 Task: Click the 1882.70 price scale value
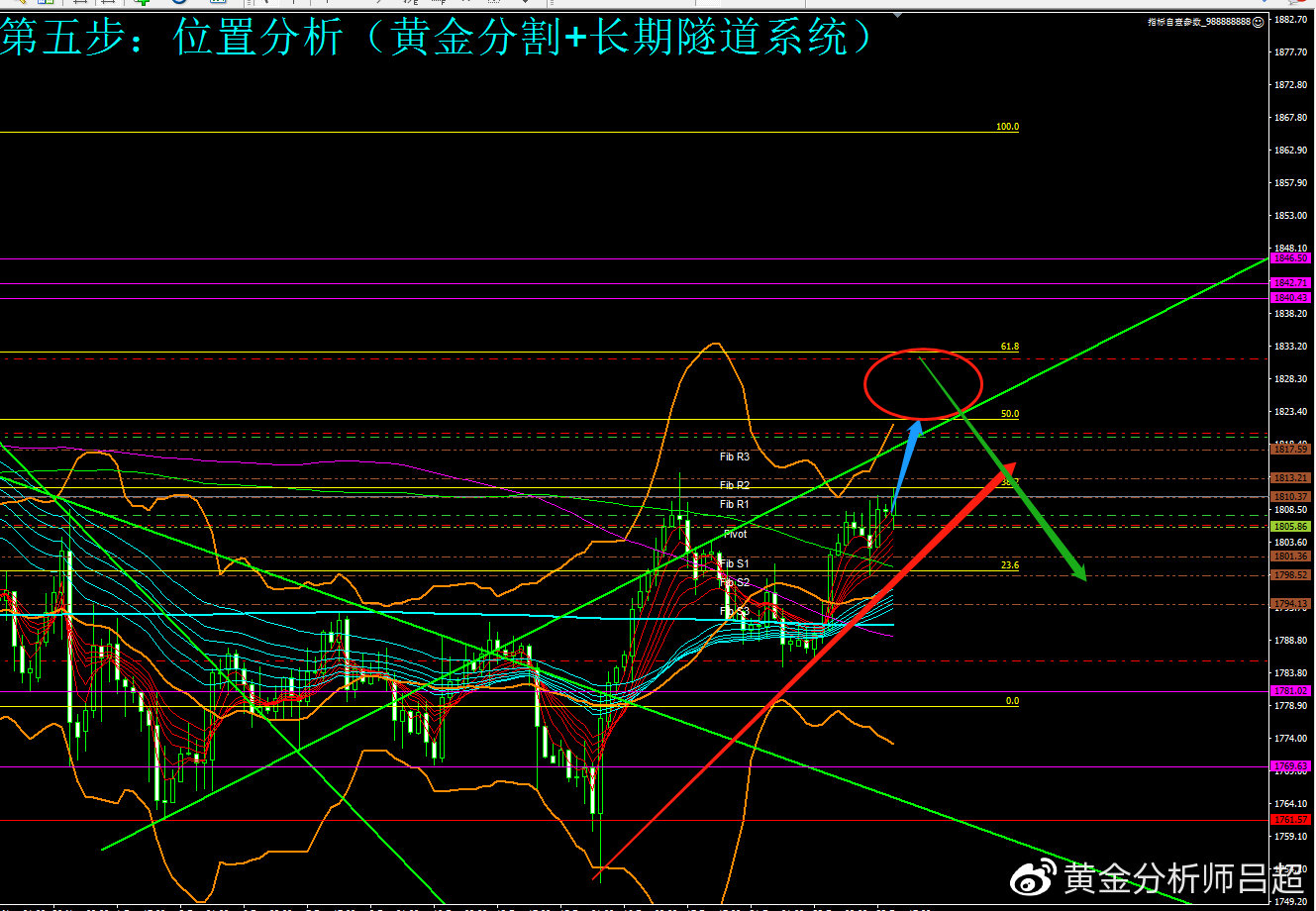point(1292,20)
